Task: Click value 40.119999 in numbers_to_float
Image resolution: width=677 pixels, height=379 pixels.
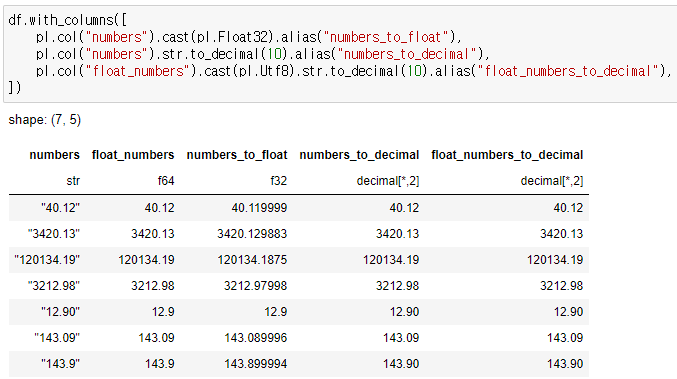Action: point(259,208)
